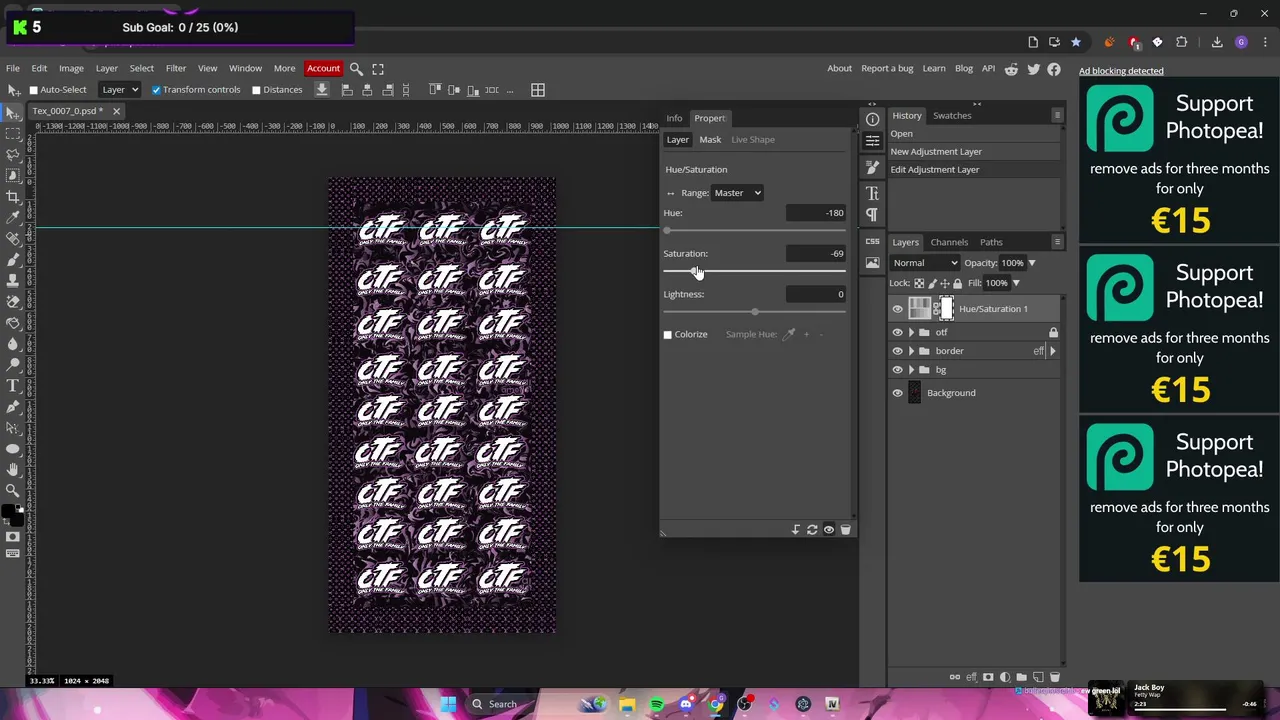
Task: Open the File menu
Action: [13, 69]
